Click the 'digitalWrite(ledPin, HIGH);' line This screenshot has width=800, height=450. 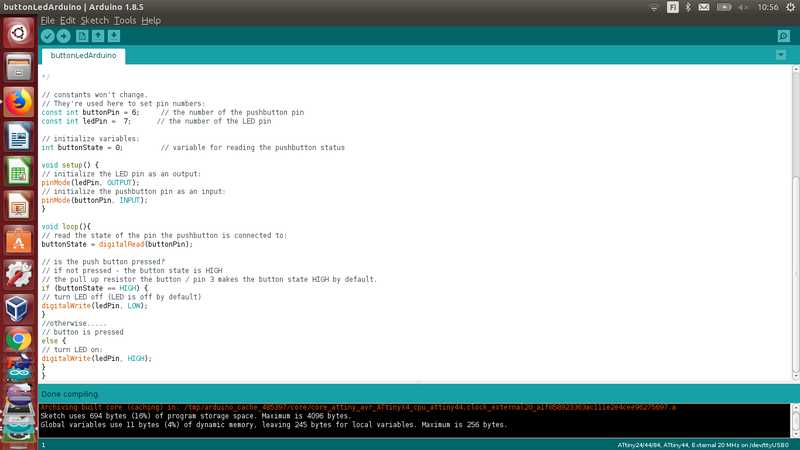(96, 358)
